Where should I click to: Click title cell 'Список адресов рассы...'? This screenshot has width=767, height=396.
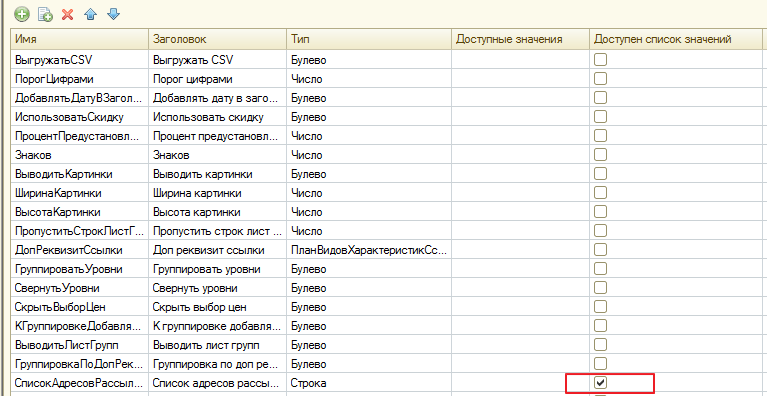[x=218, y=383]
